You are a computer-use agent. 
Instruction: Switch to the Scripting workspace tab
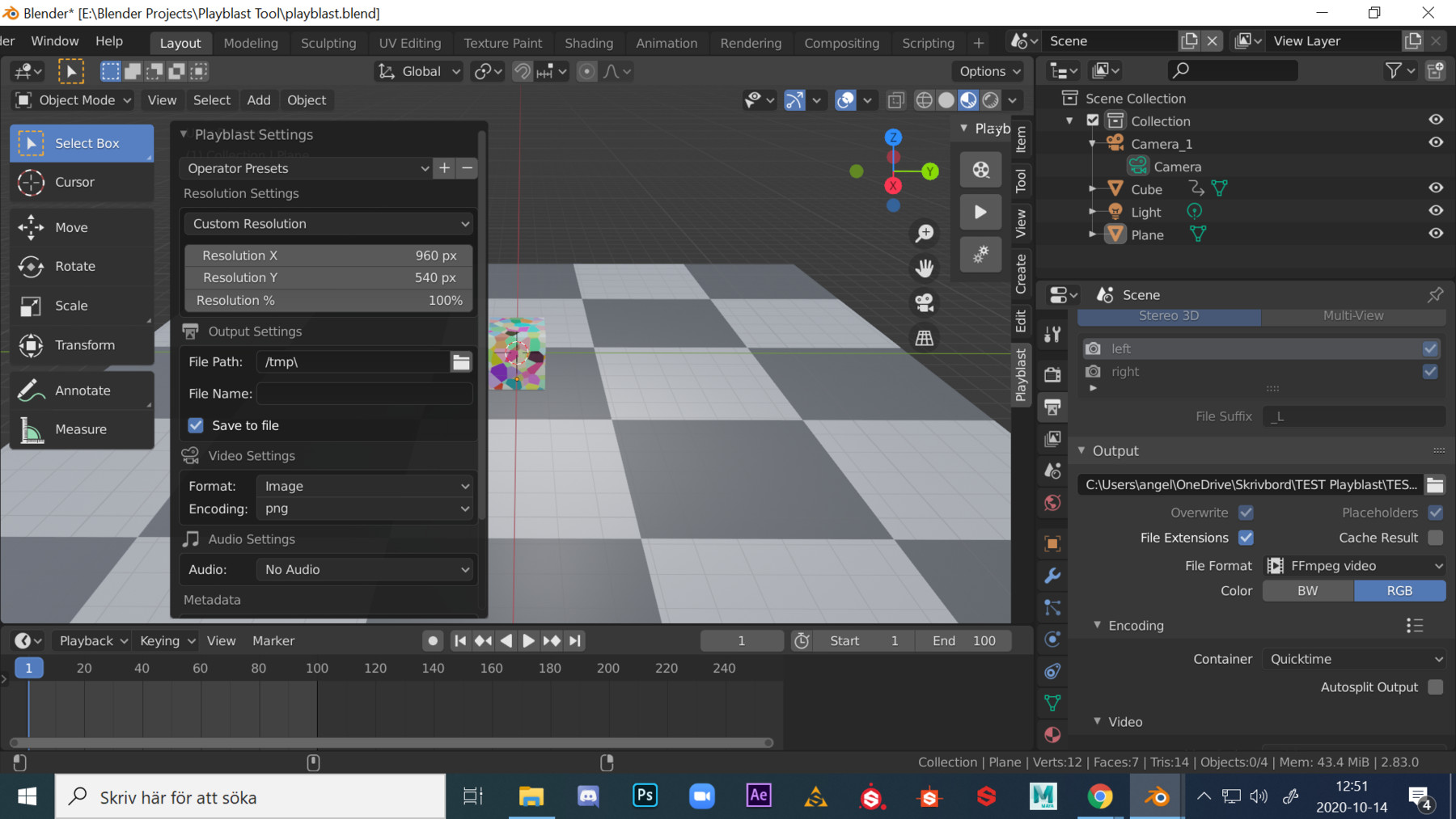point(928,43)
